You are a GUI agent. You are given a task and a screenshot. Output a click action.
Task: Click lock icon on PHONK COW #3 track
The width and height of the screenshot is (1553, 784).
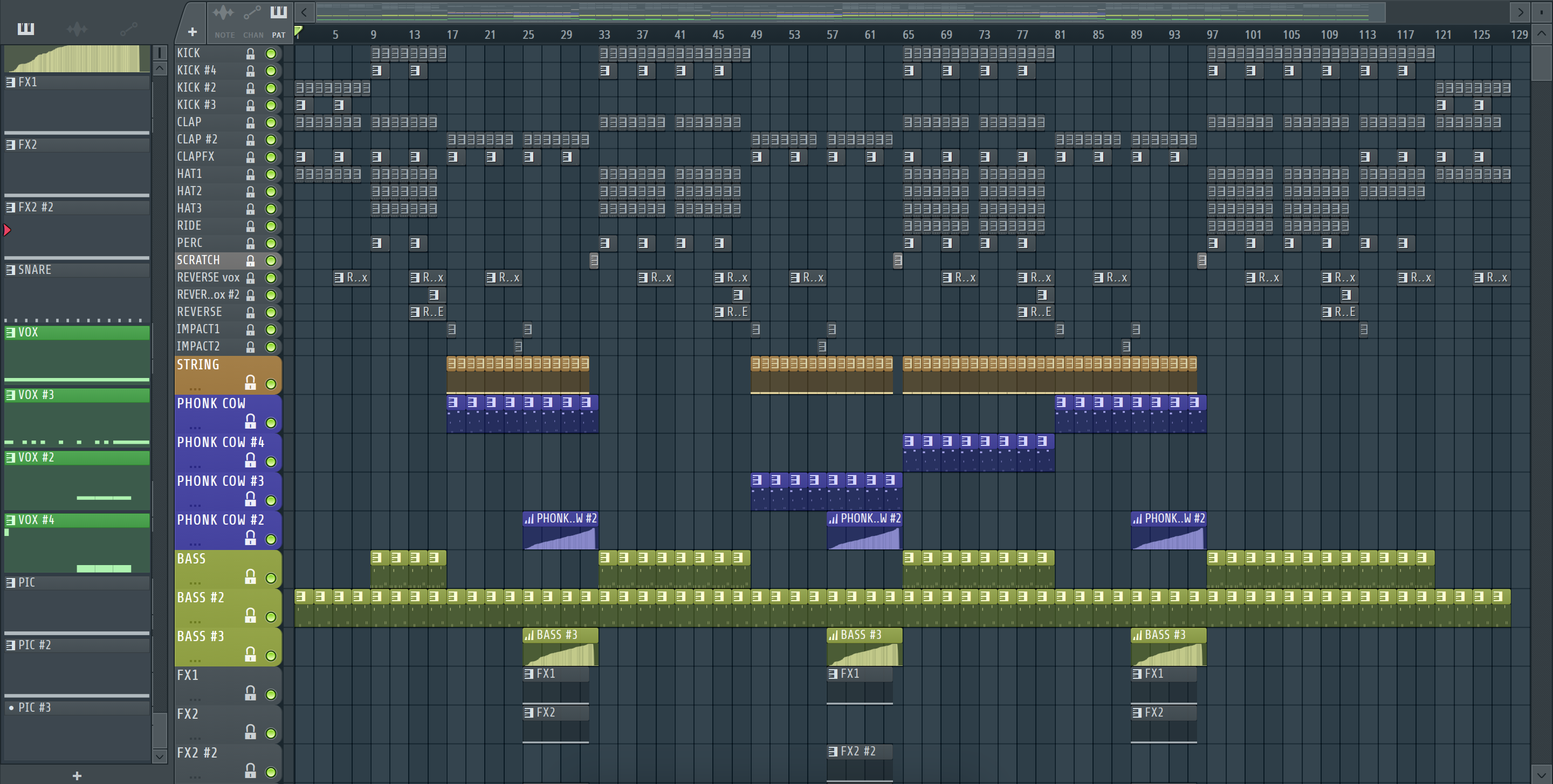coord(250,499)
